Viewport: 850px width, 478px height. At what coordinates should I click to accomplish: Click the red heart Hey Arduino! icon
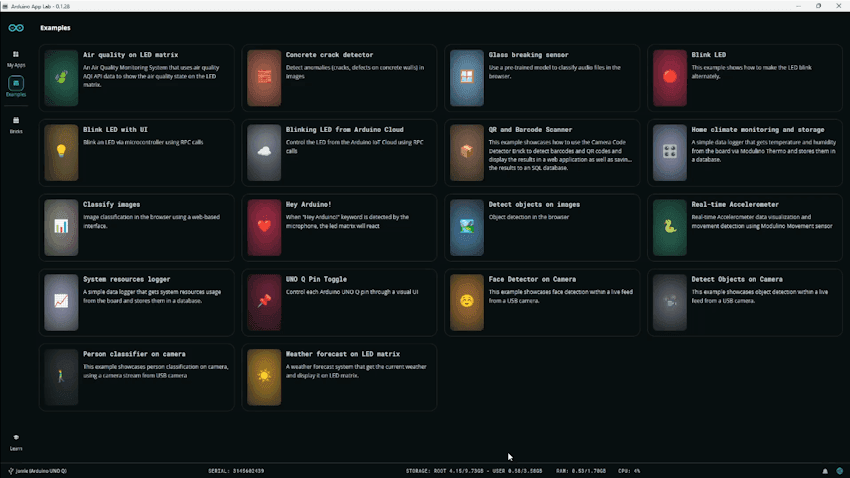coord(264,226)
